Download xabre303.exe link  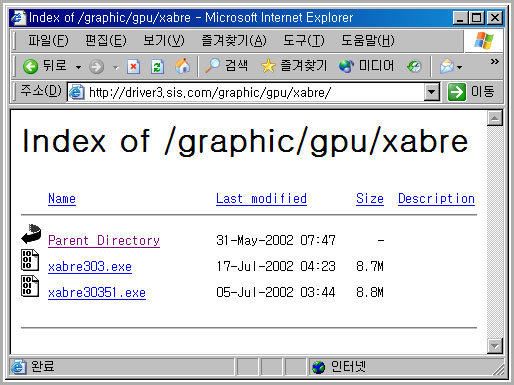pos(90,267)
